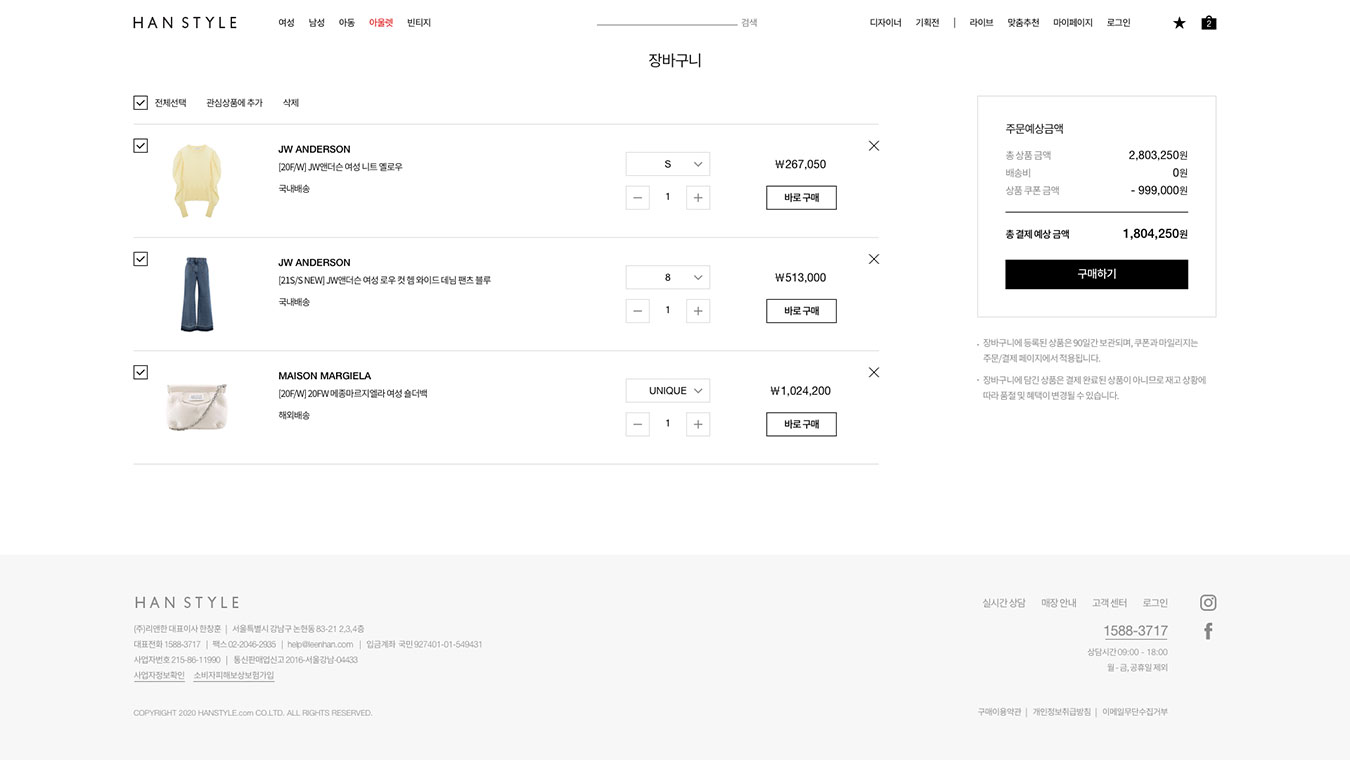Open the 빈티지 category menu
The width and height of the screenshot is (1350, 760).
[x=419, y=23]
